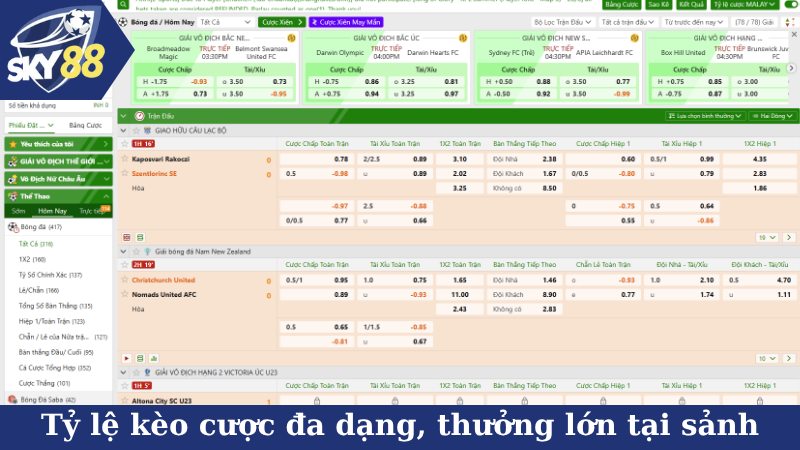Collapse the Thể Thao sidebar section

click(58, 196)
